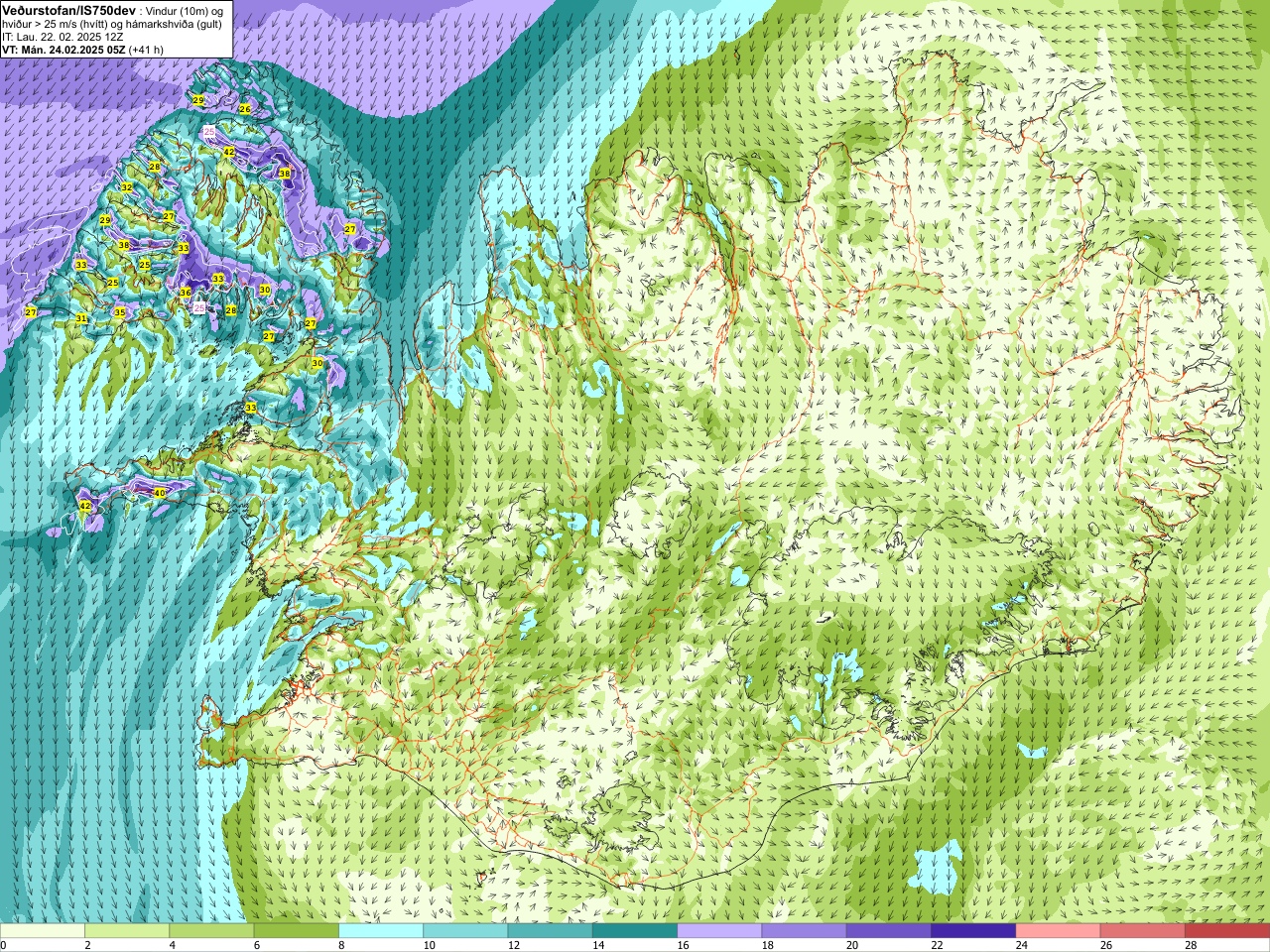Image resolution: width=1270 pixels, height=952 pixels.
Task: Select the 16–18 m/s lavender legend swatch
Action: pos(719,931)
